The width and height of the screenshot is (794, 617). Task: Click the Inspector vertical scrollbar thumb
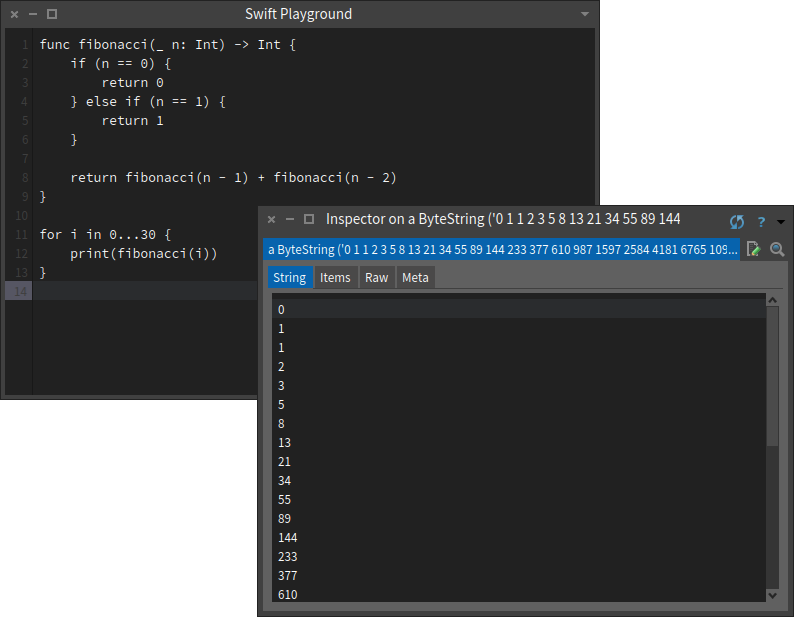[x=772, y=376]
